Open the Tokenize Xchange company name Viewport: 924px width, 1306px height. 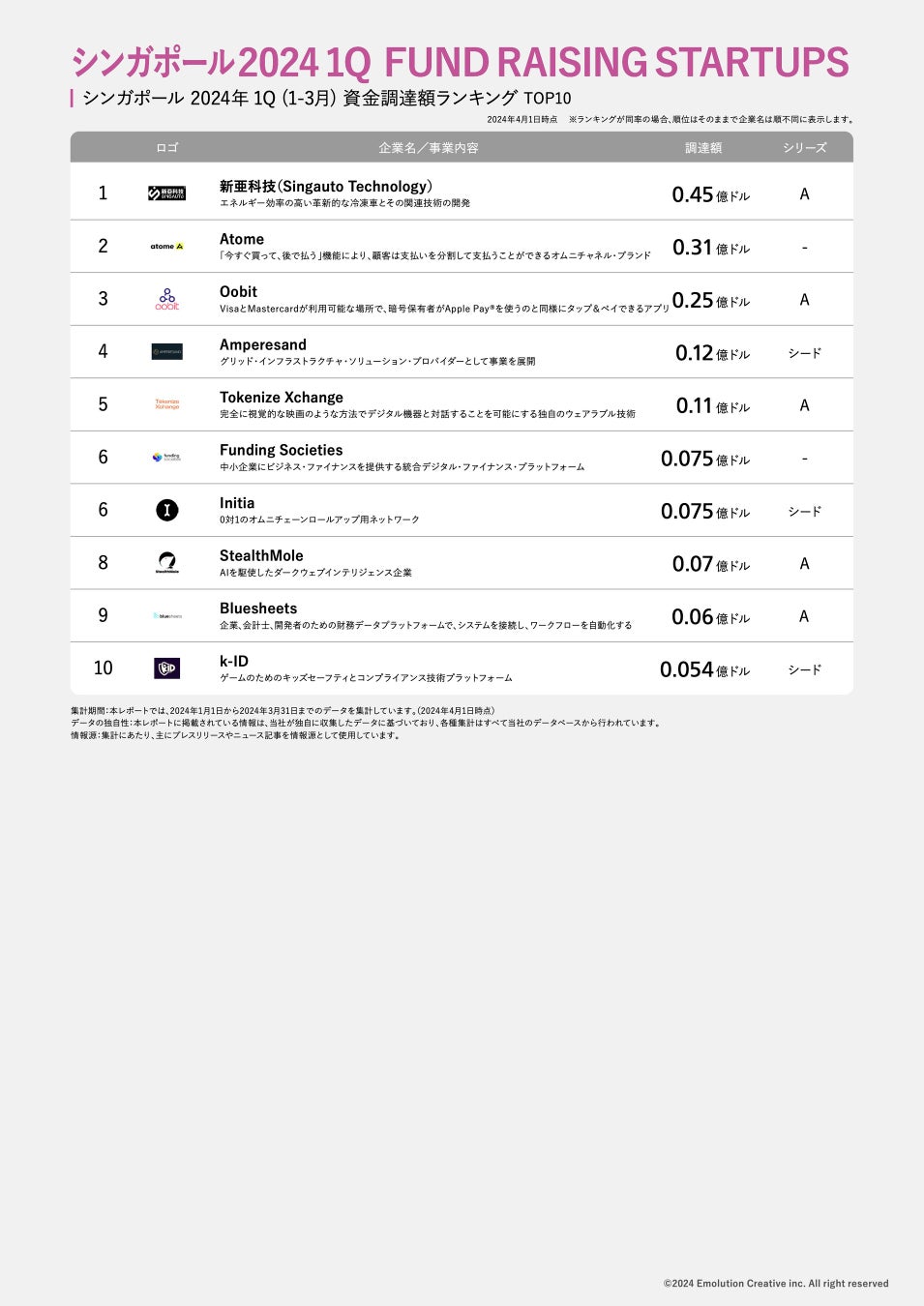click(282, 398)
